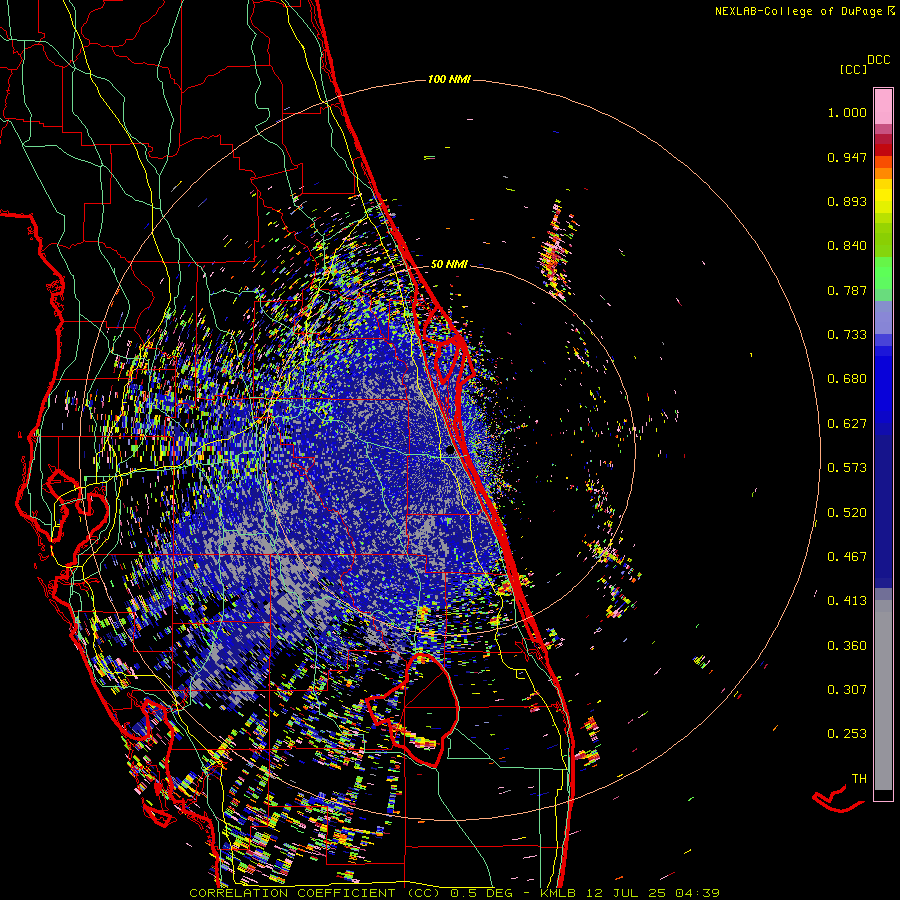The height and width of the screenshot is (900, 900).
Task: Click the KMLB station identifier in caption
Action: point(557,893)
